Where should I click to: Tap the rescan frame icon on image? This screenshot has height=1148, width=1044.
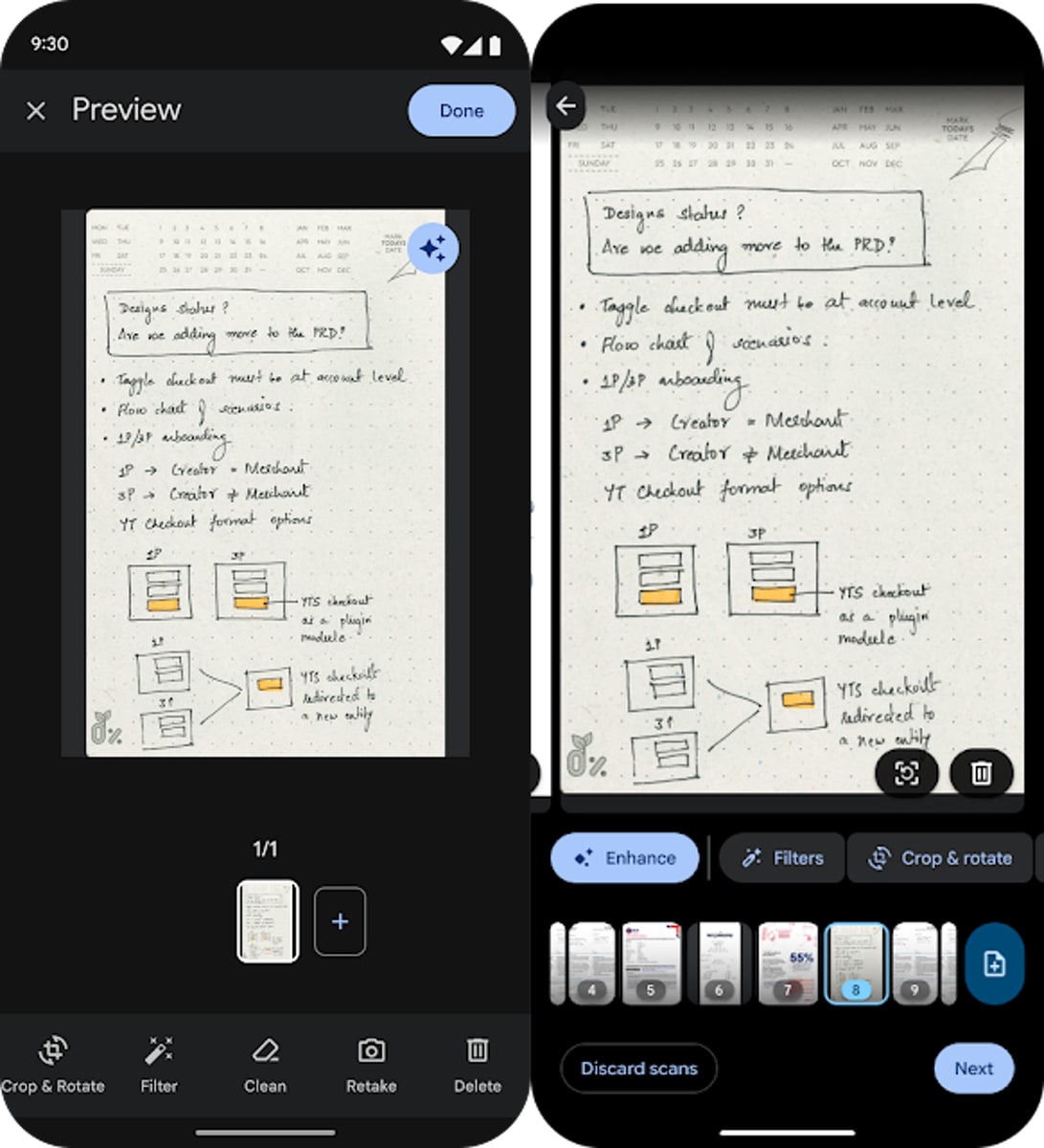pyautogui.click(x=906, y=773)
